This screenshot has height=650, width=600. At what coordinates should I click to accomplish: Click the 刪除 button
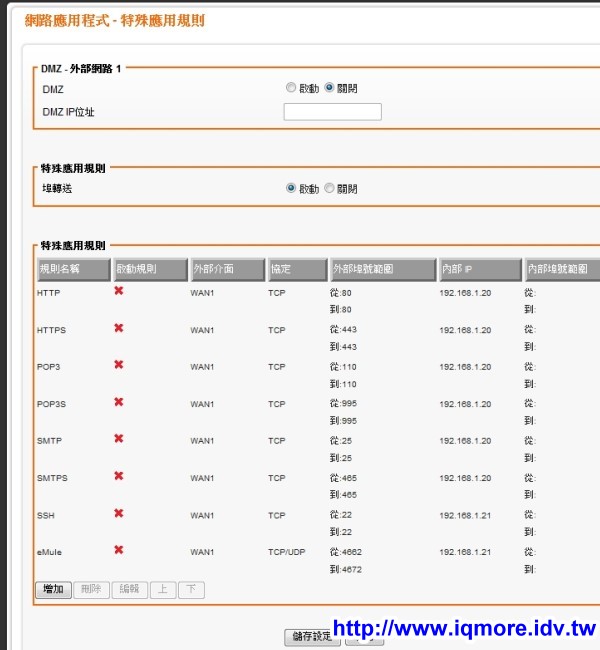[91, 589]
